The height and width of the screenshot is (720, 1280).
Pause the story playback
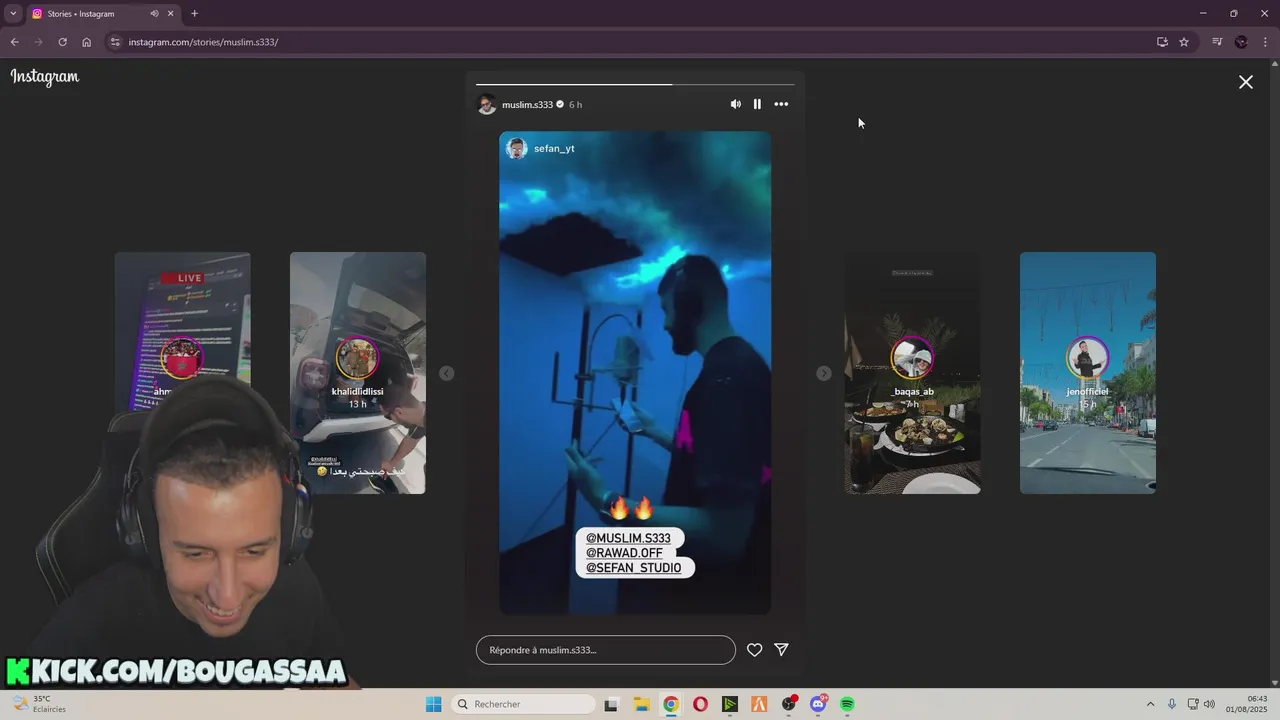pyautogui.click(x=757, y=104)
